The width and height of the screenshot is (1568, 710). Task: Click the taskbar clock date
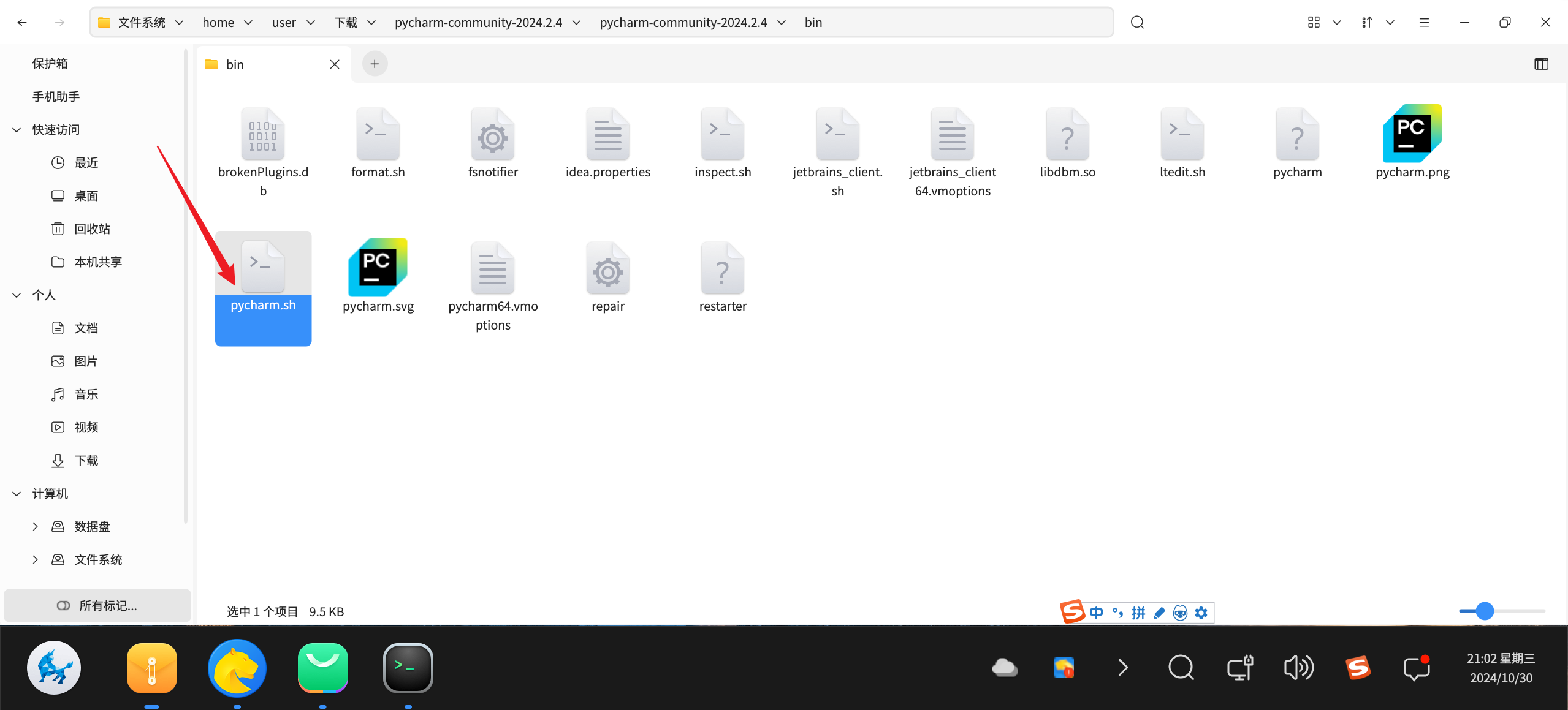pos(1501,668)
